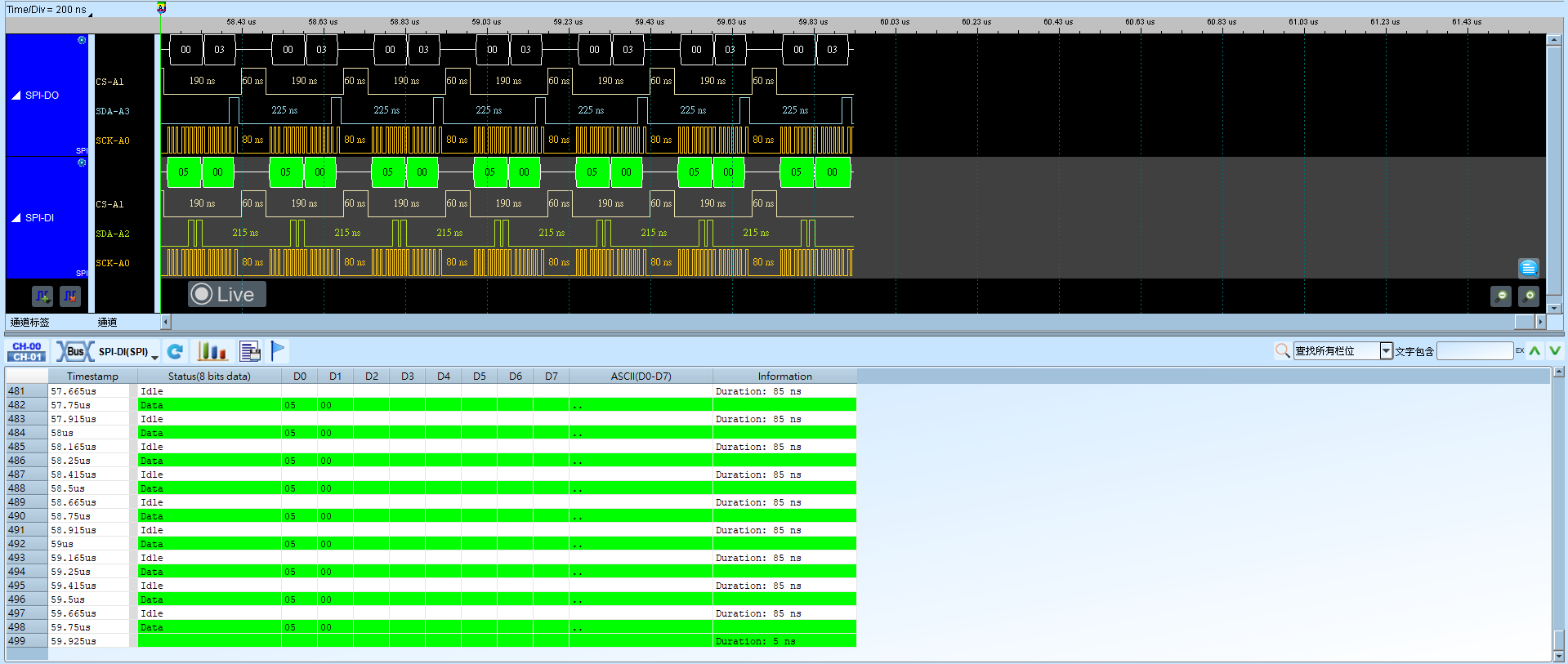The height and width of the screenshot is (664, 1568).
Task: Click the Timestamp column header
Action: 92,377
